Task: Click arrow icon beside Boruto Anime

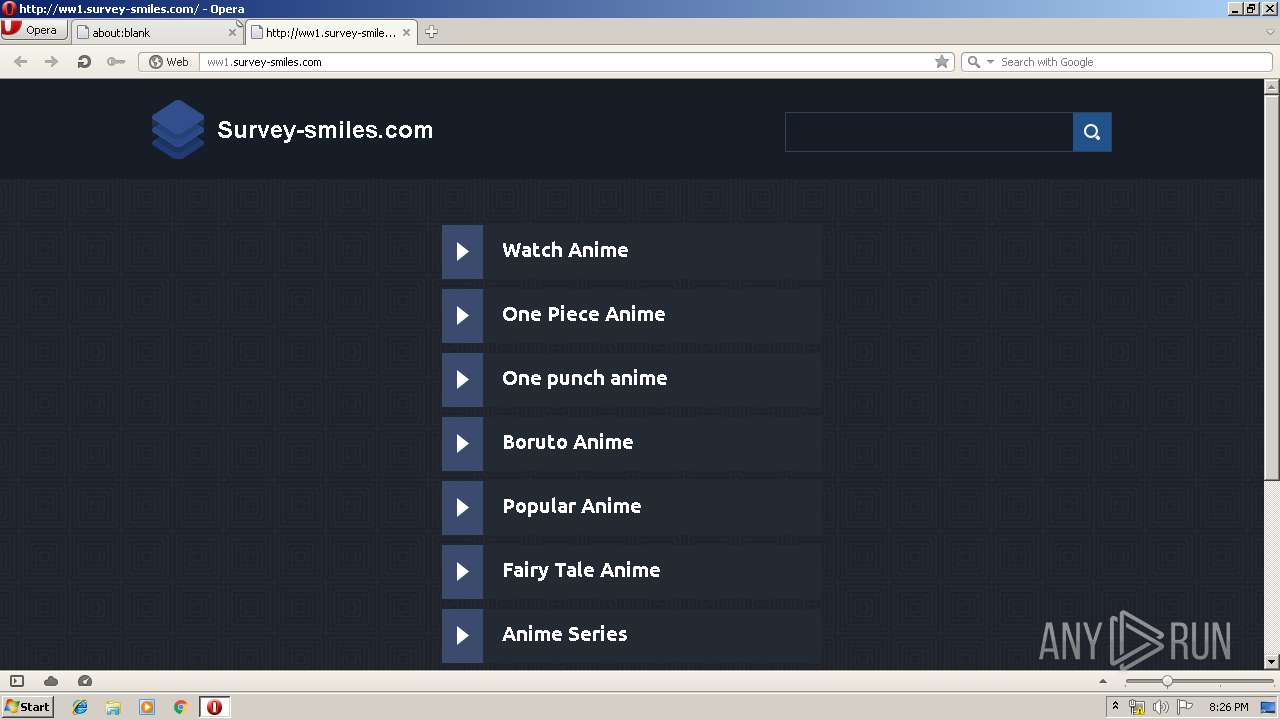Action: click(462, 443)
